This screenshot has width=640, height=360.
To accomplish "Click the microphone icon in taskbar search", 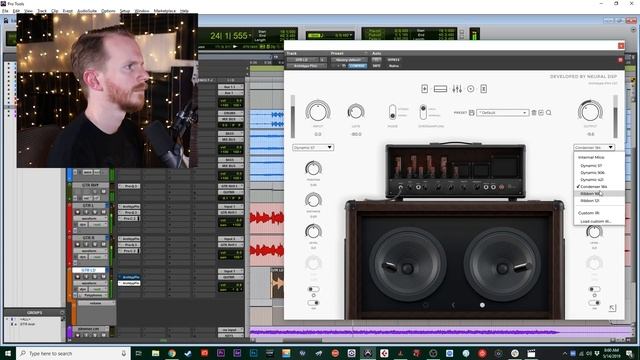I will [124, 353].
